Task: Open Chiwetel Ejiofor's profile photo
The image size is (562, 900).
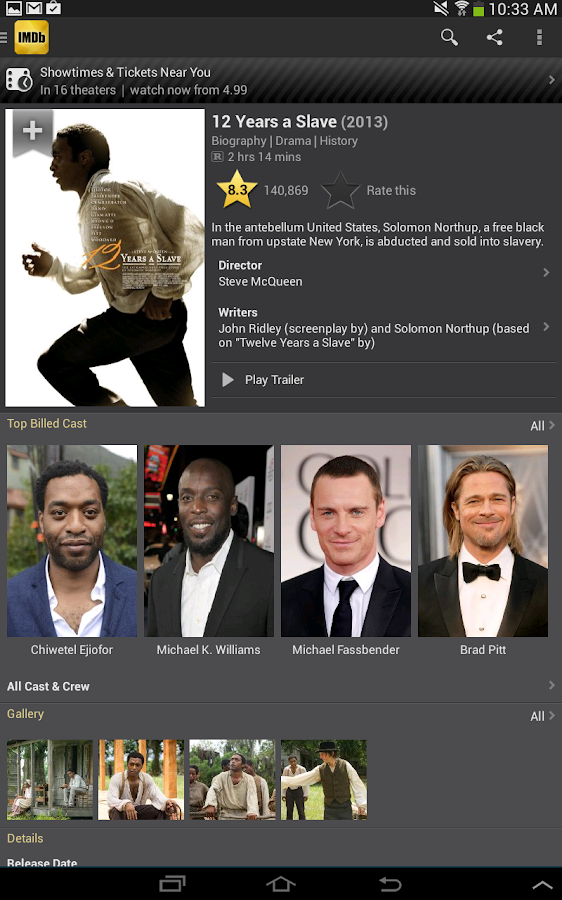Action: coord(72,541)
